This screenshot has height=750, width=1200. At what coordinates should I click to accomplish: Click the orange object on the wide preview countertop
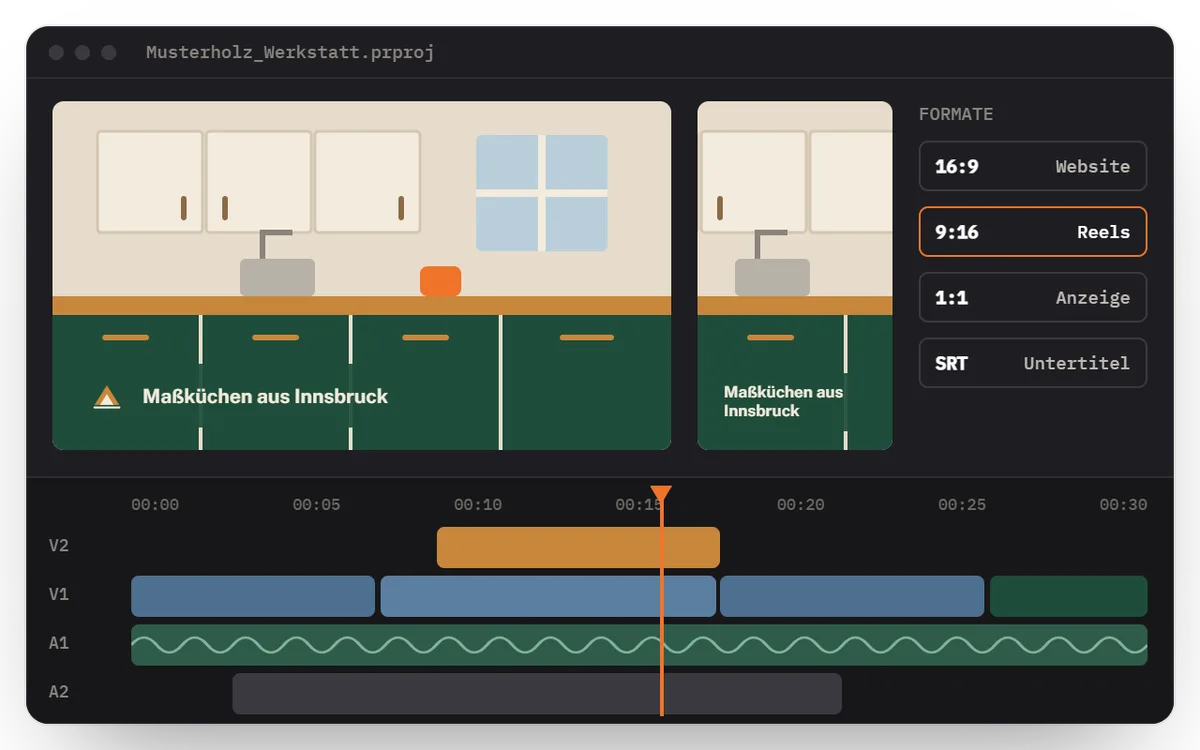click(x=441, y=281)
